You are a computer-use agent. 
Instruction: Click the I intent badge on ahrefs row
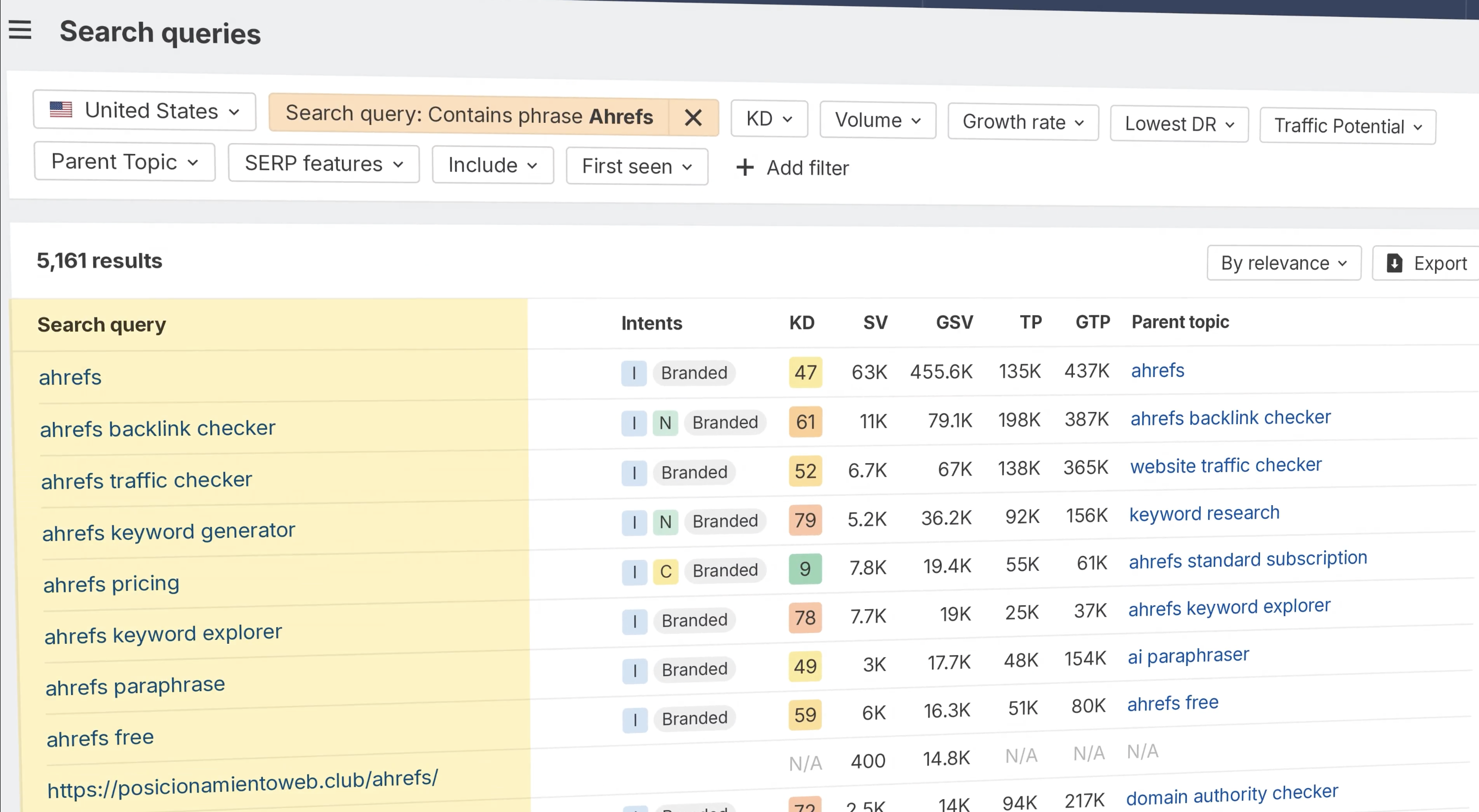(634, 373)
